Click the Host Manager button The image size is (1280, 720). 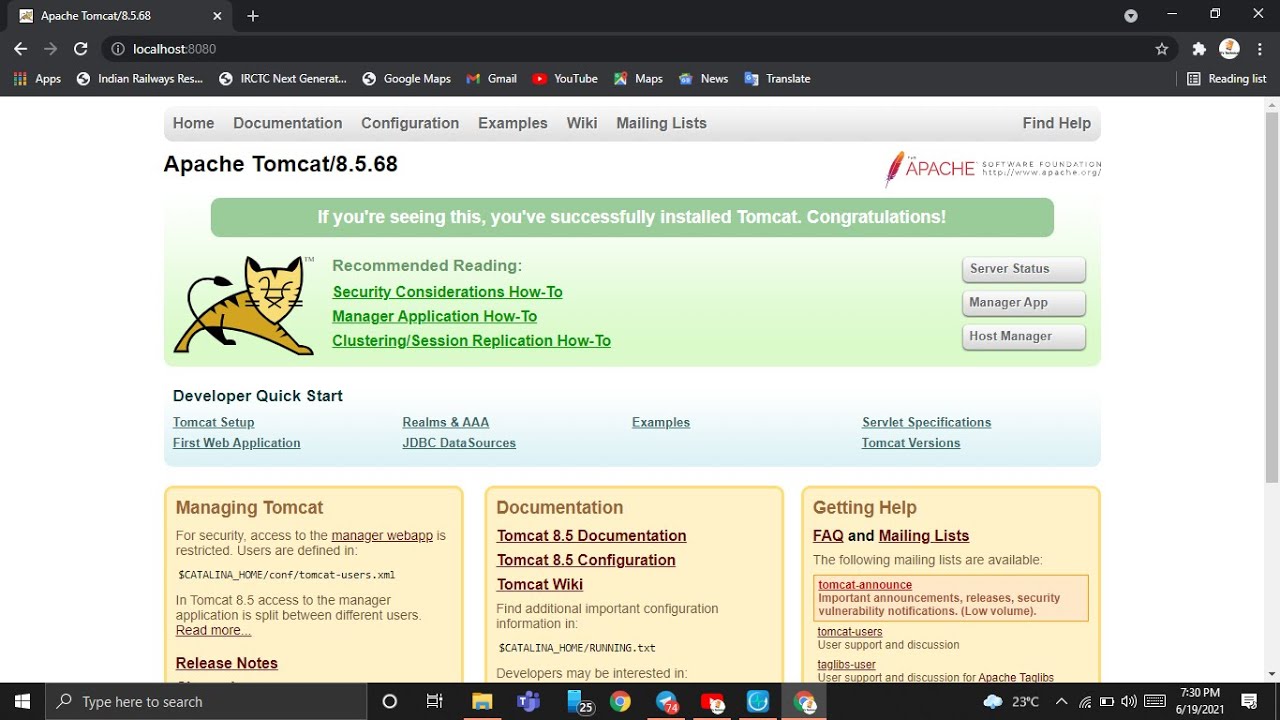click(1024, 337)
